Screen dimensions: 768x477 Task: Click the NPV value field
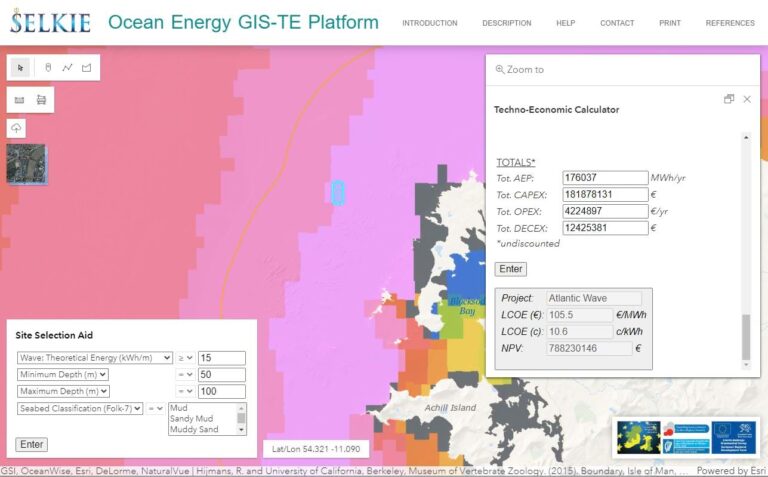pos(589,348)
